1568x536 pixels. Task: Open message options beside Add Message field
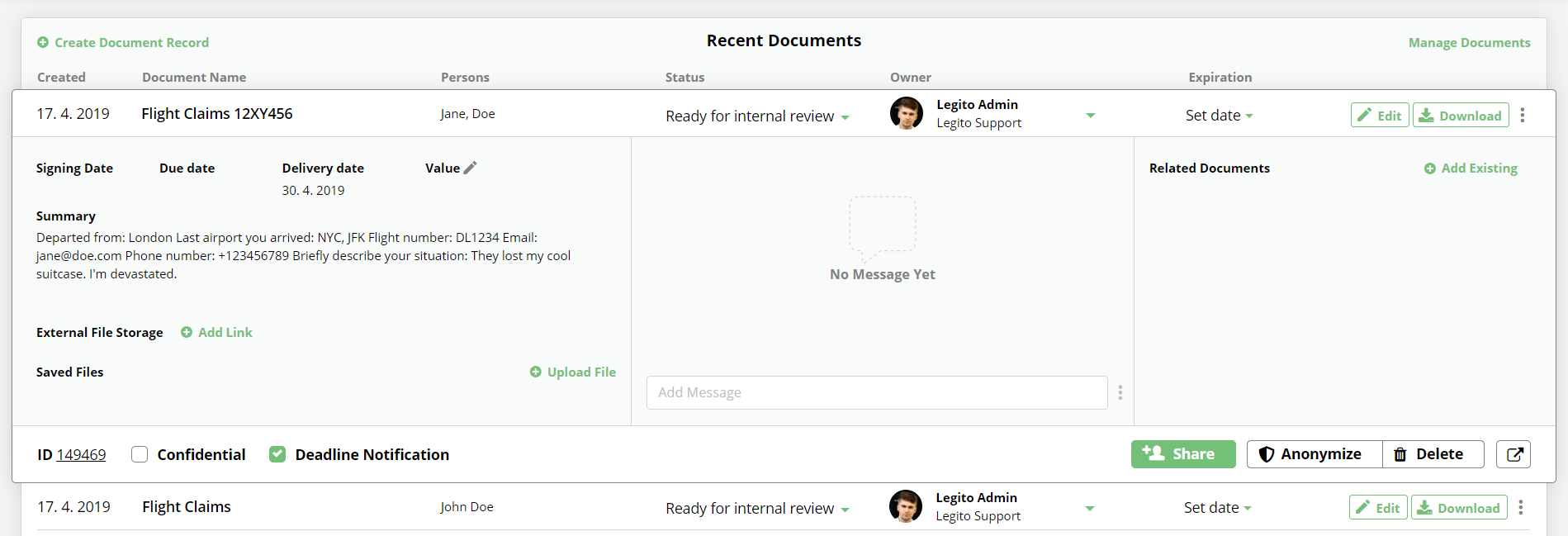(1120, 392)
